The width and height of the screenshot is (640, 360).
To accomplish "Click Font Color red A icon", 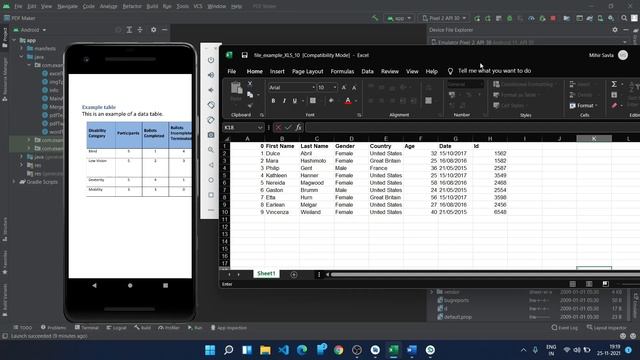I will pyautogui.click(x=348, y=100).
